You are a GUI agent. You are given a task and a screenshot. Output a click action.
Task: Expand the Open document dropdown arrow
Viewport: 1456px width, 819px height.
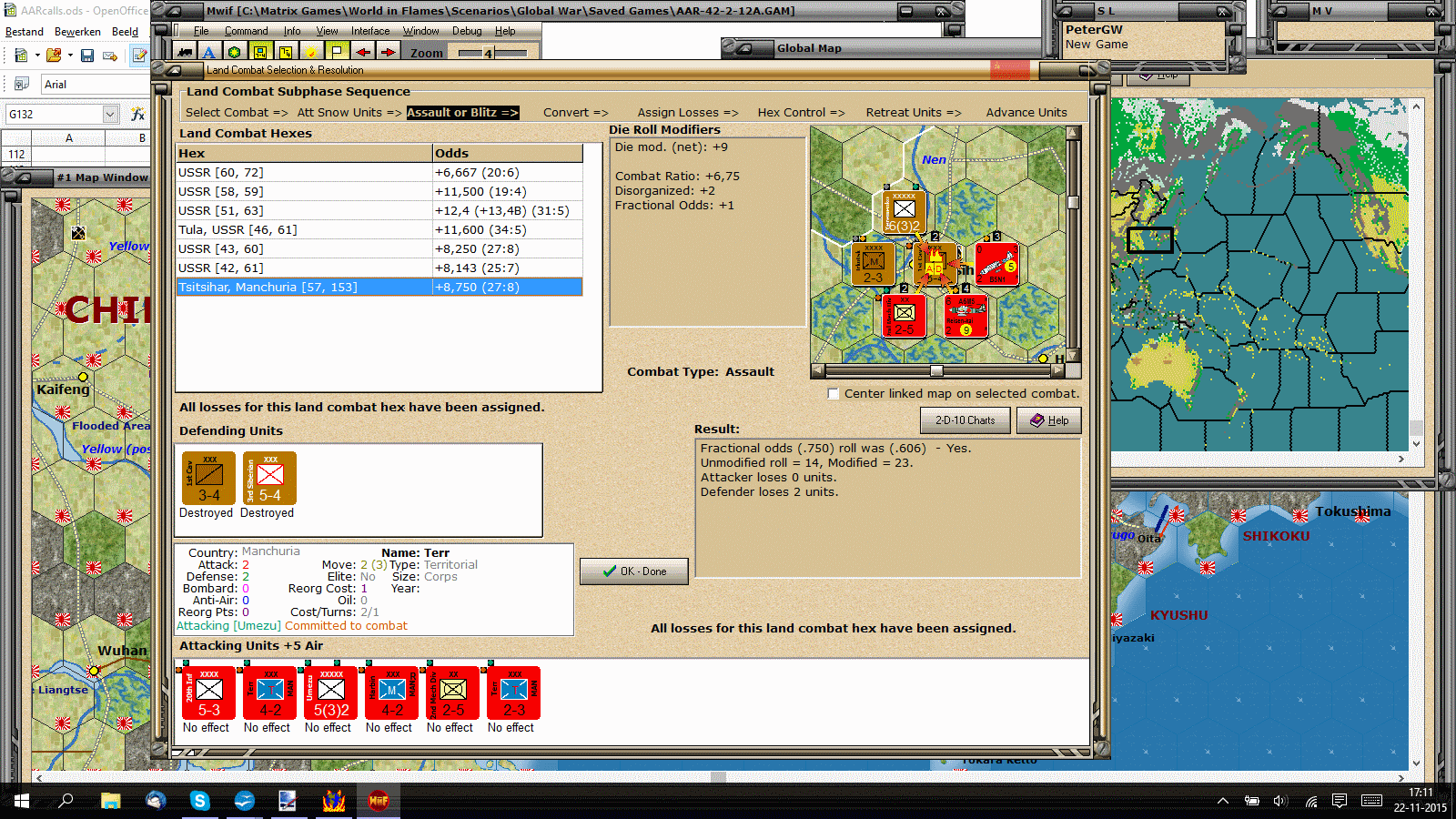pos(70,56)
